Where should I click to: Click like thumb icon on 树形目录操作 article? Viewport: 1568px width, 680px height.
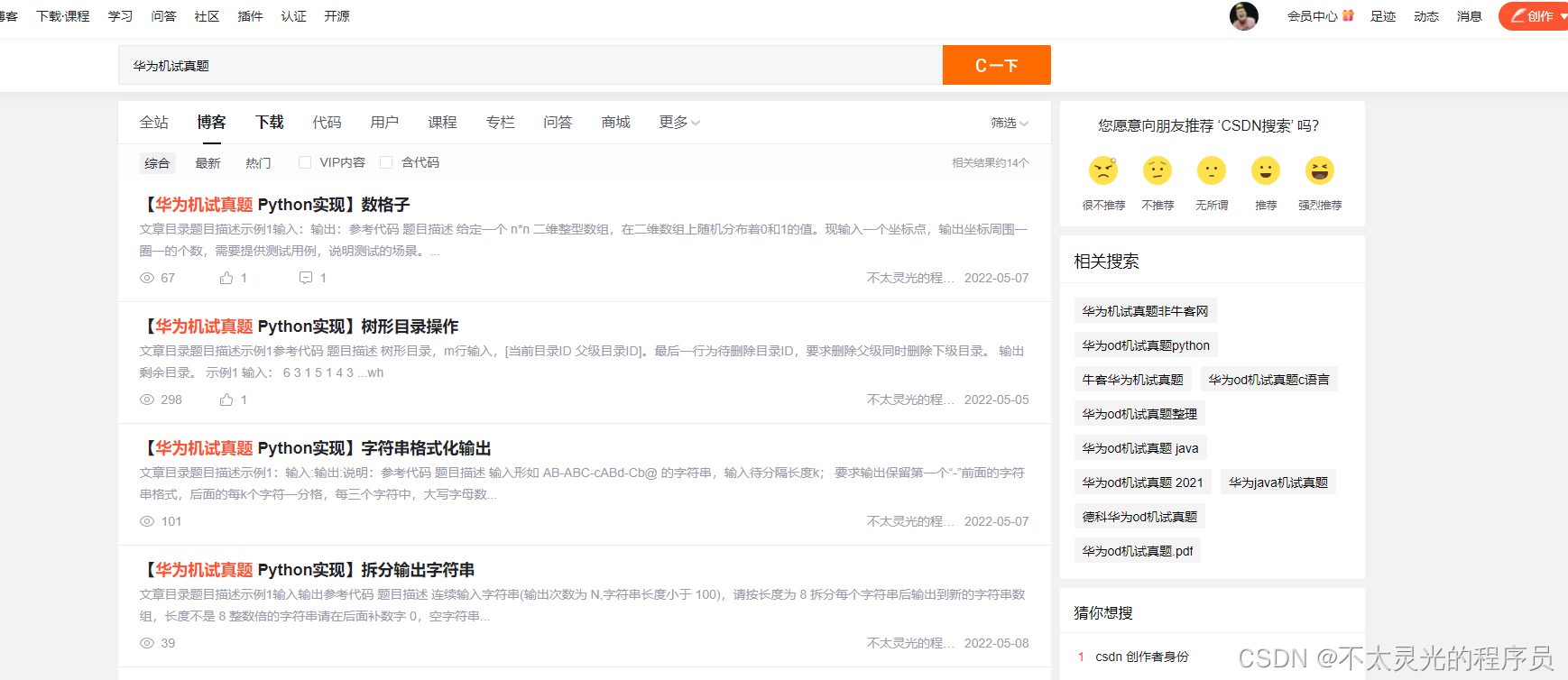point(226,400)
